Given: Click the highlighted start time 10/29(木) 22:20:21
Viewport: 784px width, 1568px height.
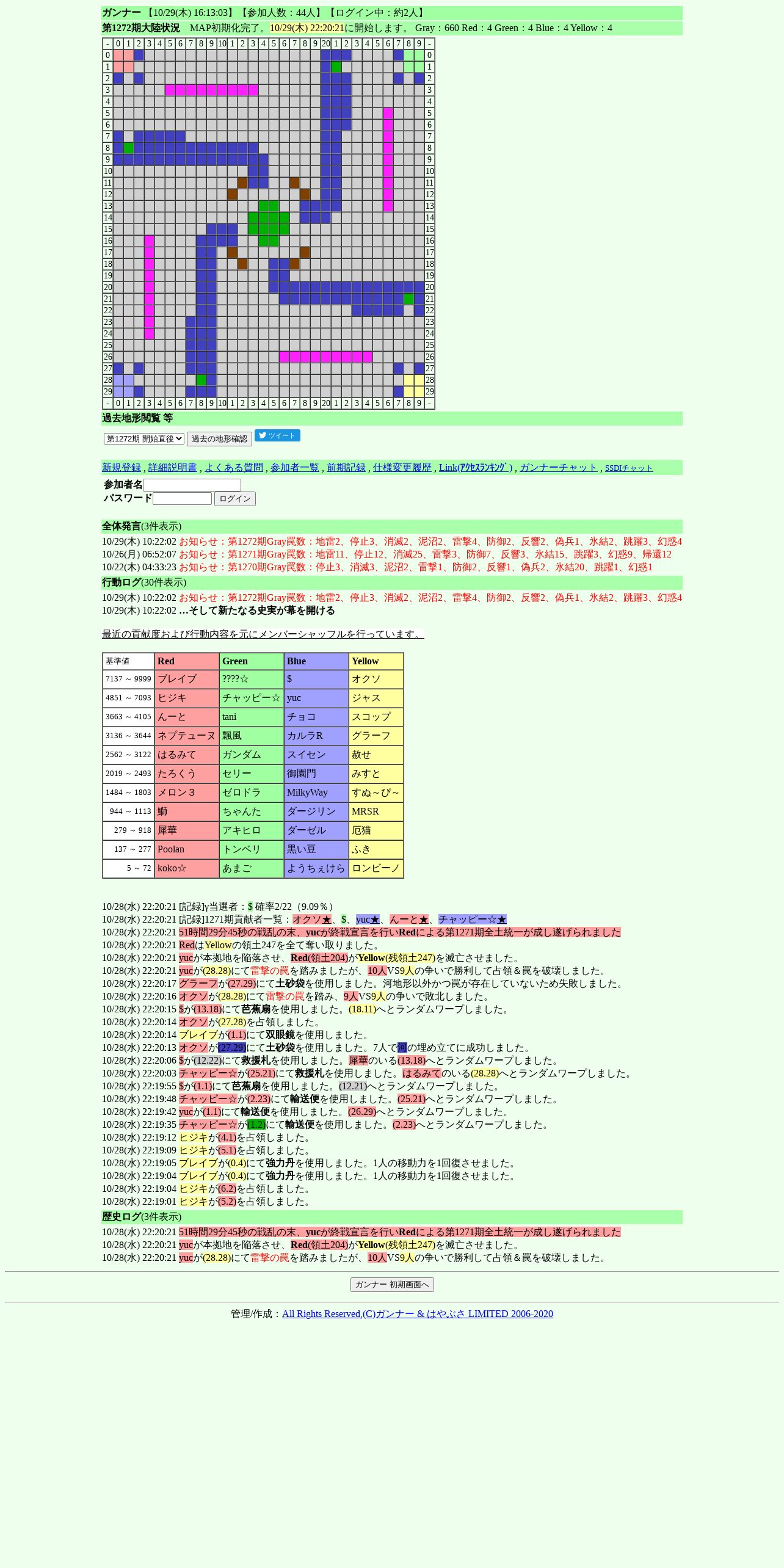Looking at the screenshot, I should 307,28.
